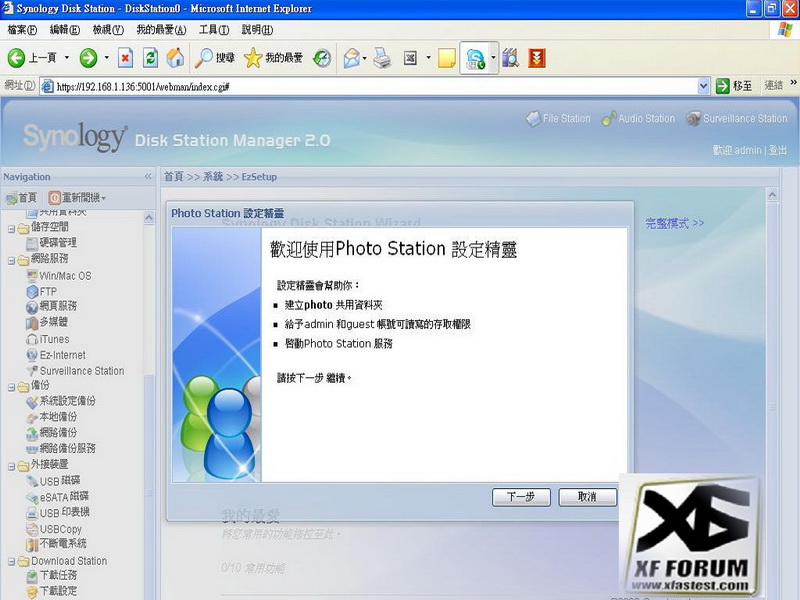Image resolution: width=800 pixels, height=600 pixels.
Task: Click the Skype toolbar icon
Action: (x=476, y=59)
